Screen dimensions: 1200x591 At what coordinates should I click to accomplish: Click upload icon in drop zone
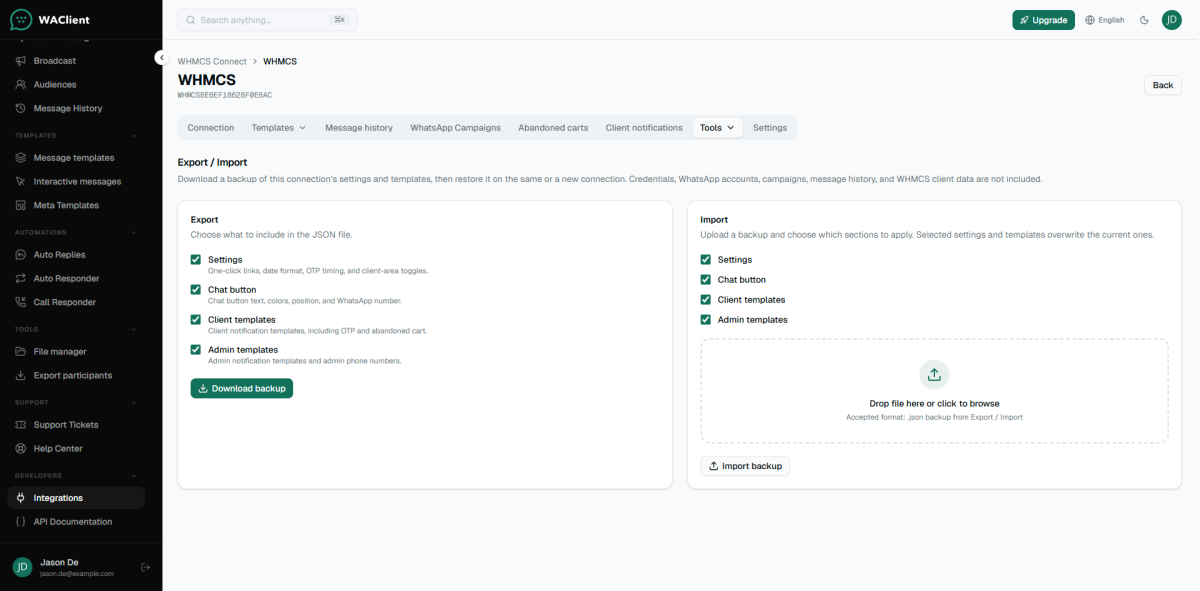tap(934, 374)
